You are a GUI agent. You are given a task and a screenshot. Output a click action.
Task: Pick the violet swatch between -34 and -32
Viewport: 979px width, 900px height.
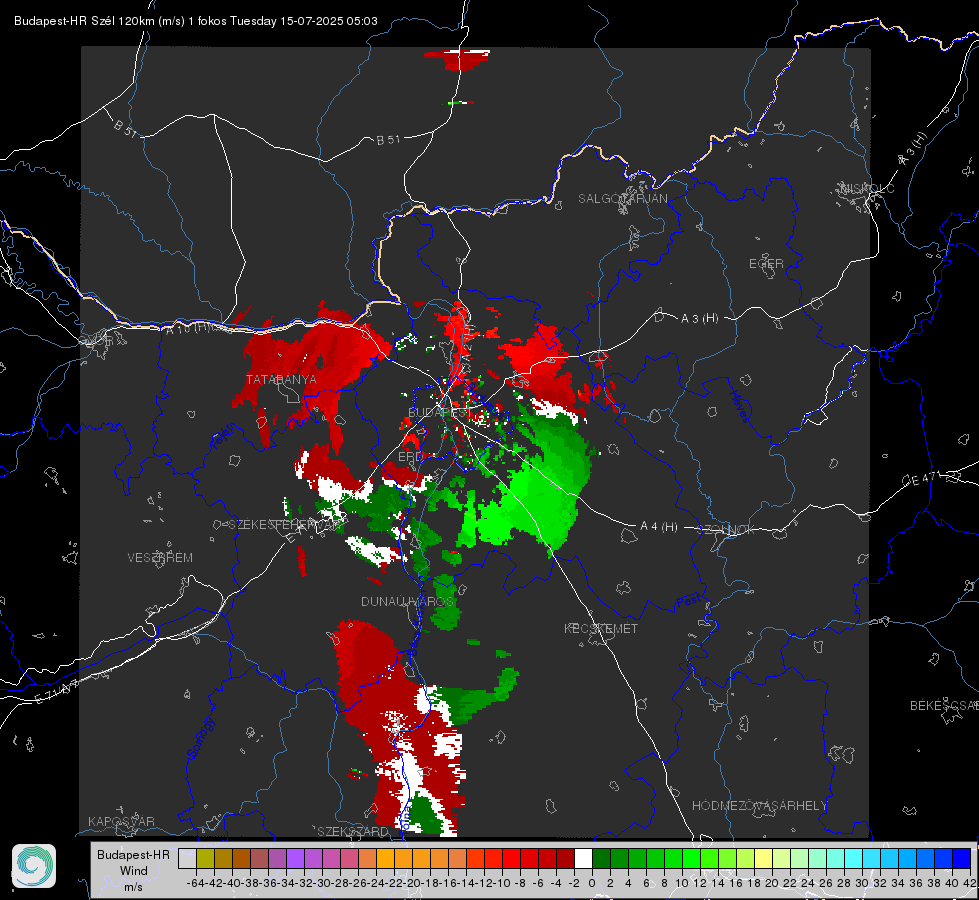coord(295,858)
